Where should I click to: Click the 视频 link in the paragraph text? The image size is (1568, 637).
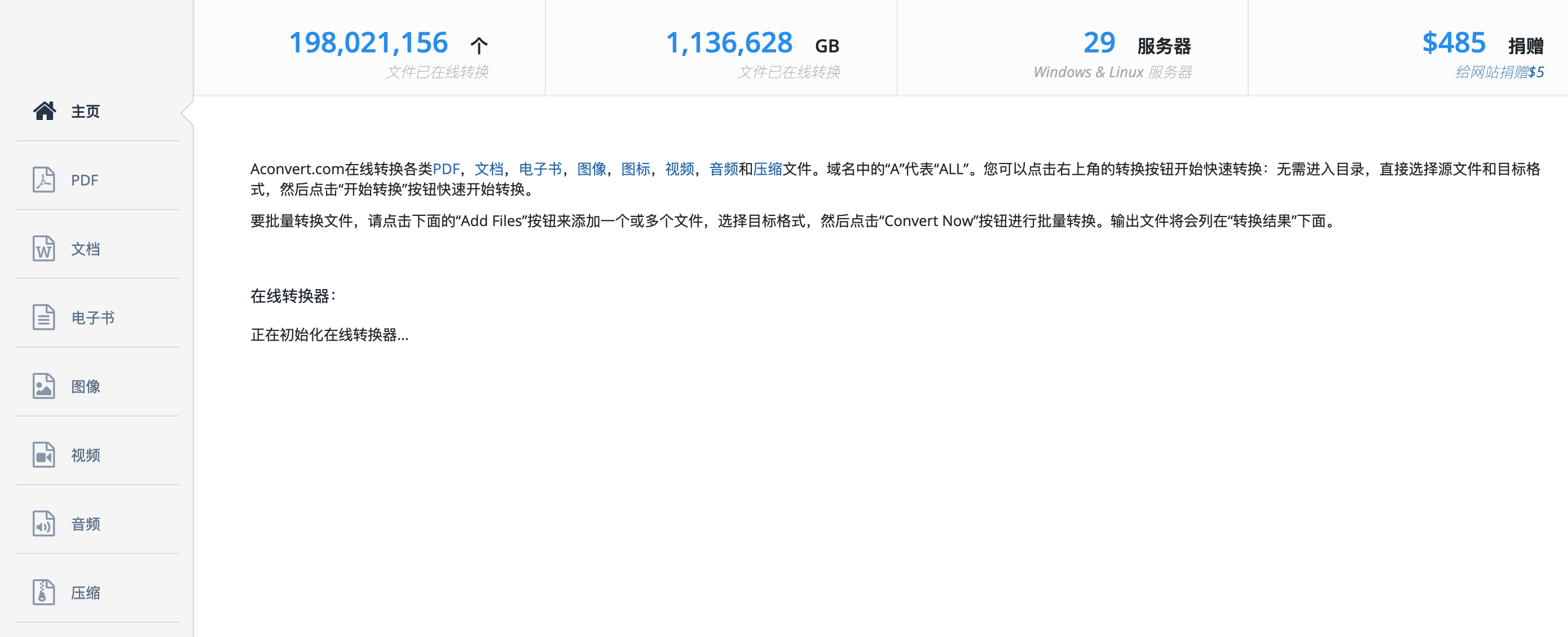pyautogui.click(x=681, y=169)
